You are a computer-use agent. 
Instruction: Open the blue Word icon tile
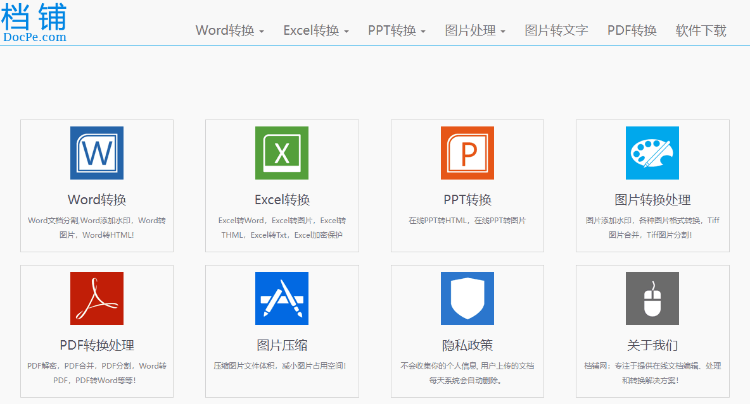tap(97, 153)
